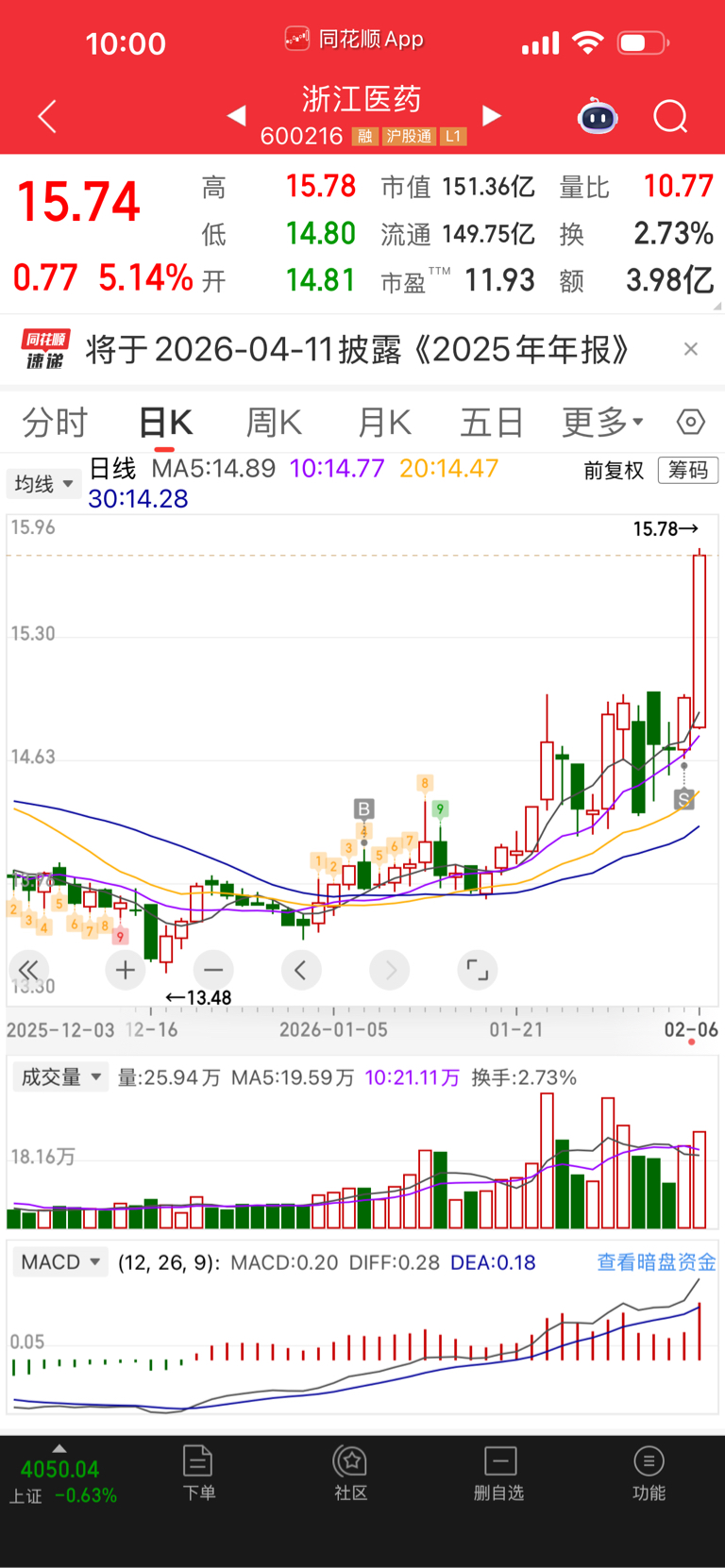
Task: Open 查看暗盘资金 link
Action: 656,1262
